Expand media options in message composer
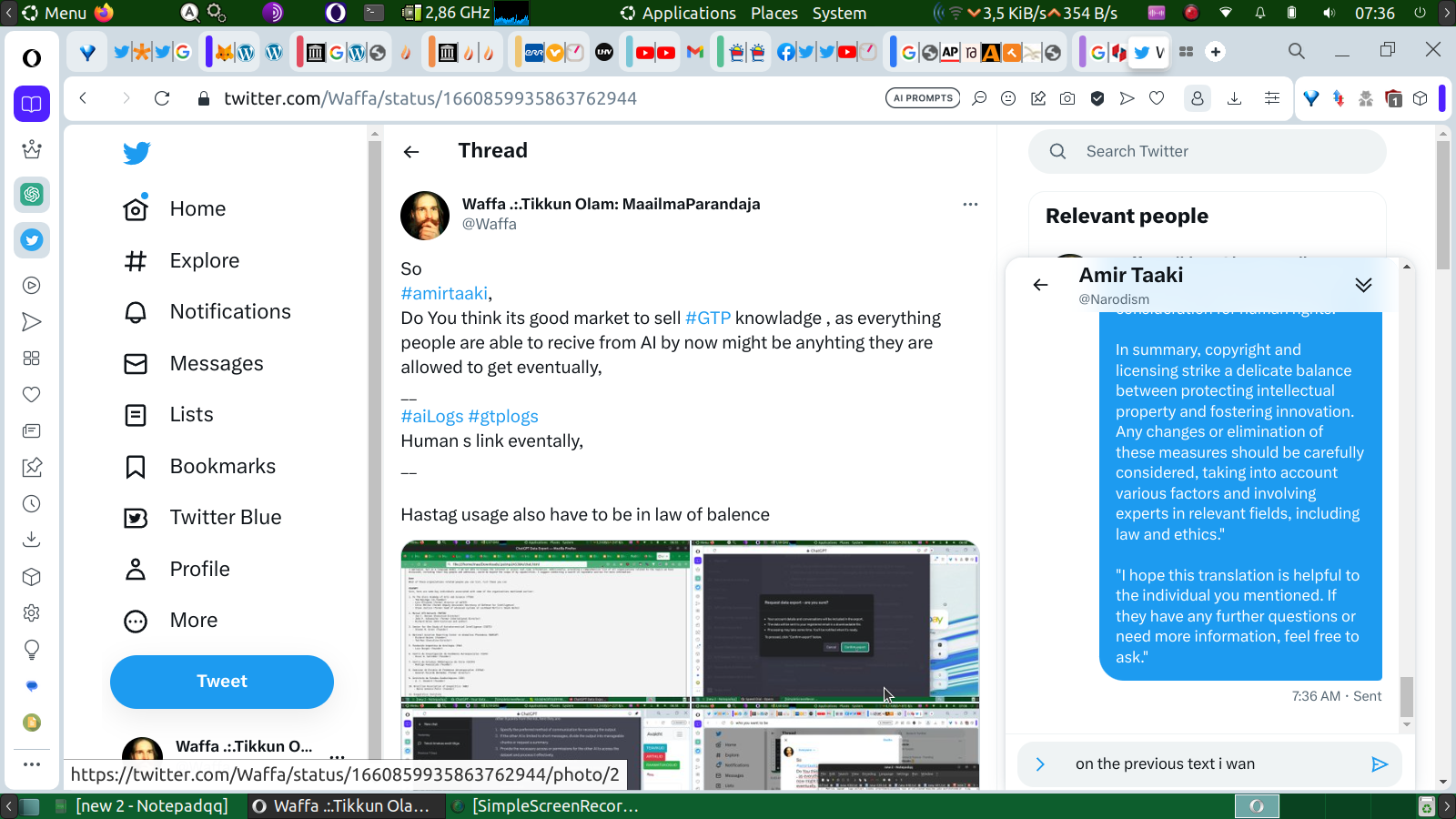Image resolution: width=1456 pixels, height=819 pixels. tap(1040, 764)
